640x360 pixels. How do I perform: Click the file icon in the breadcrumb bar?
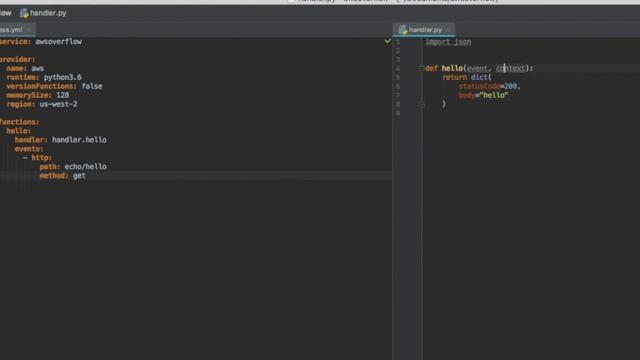(24, 13)
